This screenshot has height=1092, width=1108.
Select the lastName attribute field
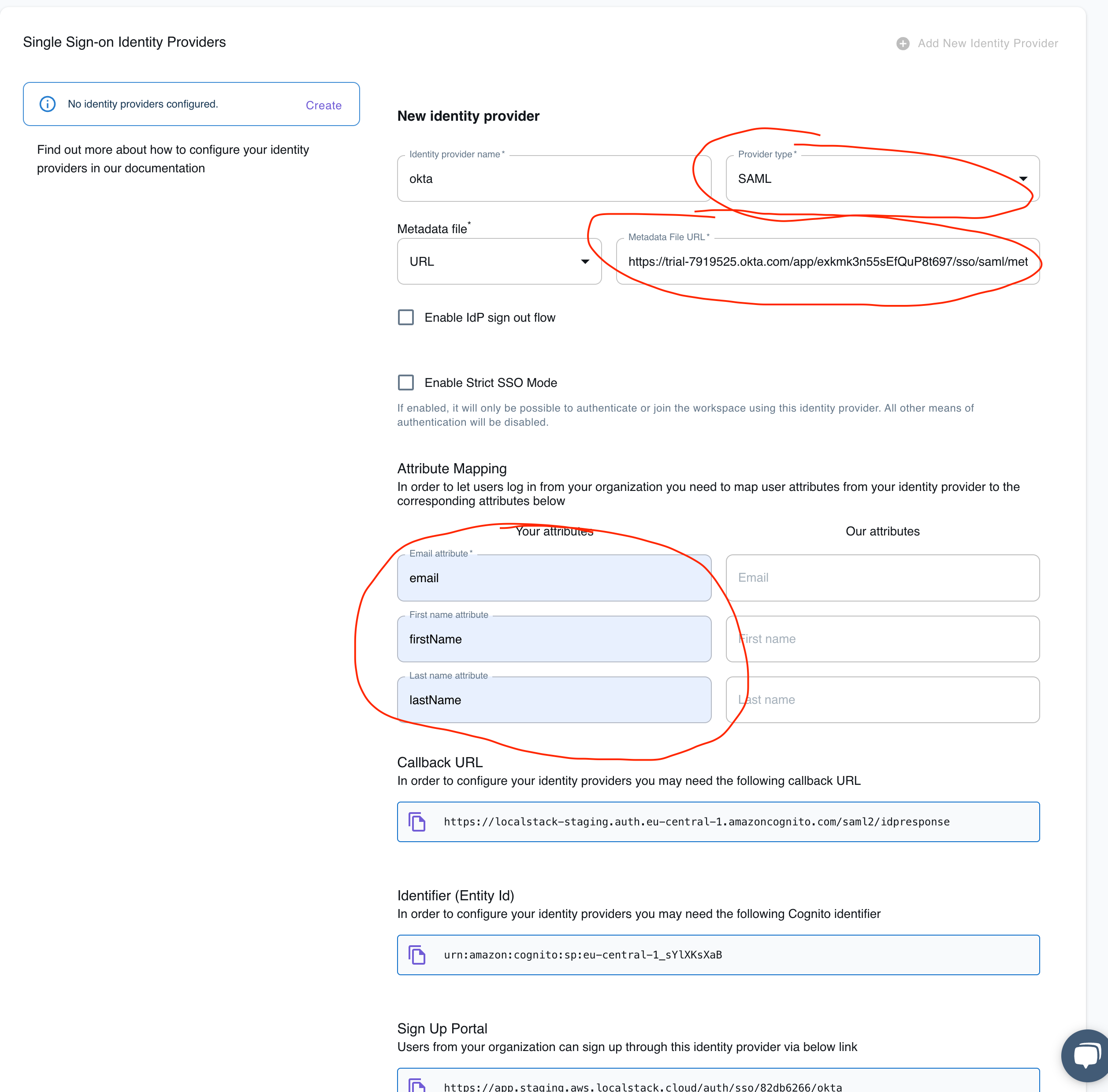(x=554, y=700)
